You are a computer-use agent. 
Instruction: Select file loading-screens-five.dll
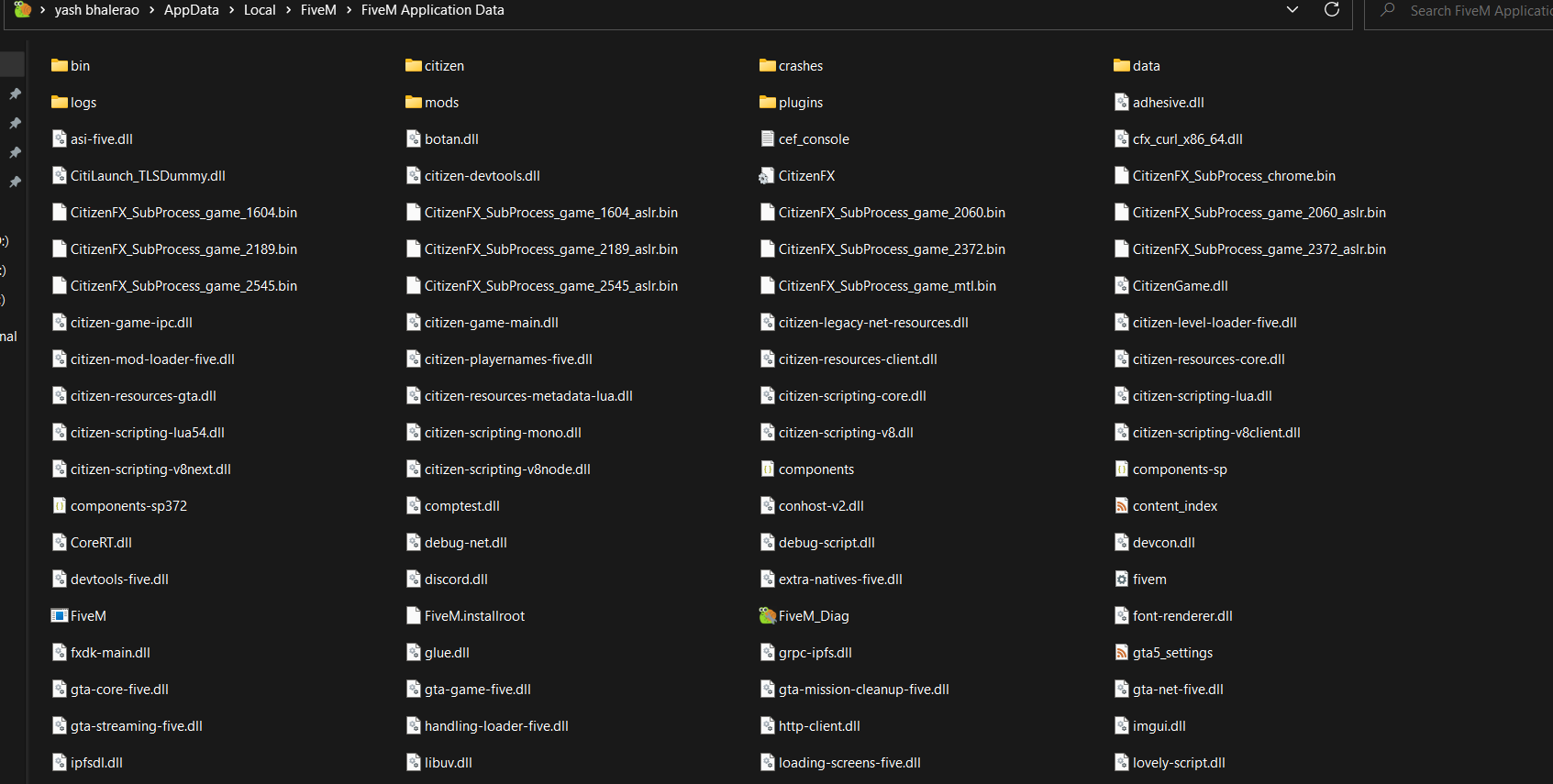coord(841,762)
